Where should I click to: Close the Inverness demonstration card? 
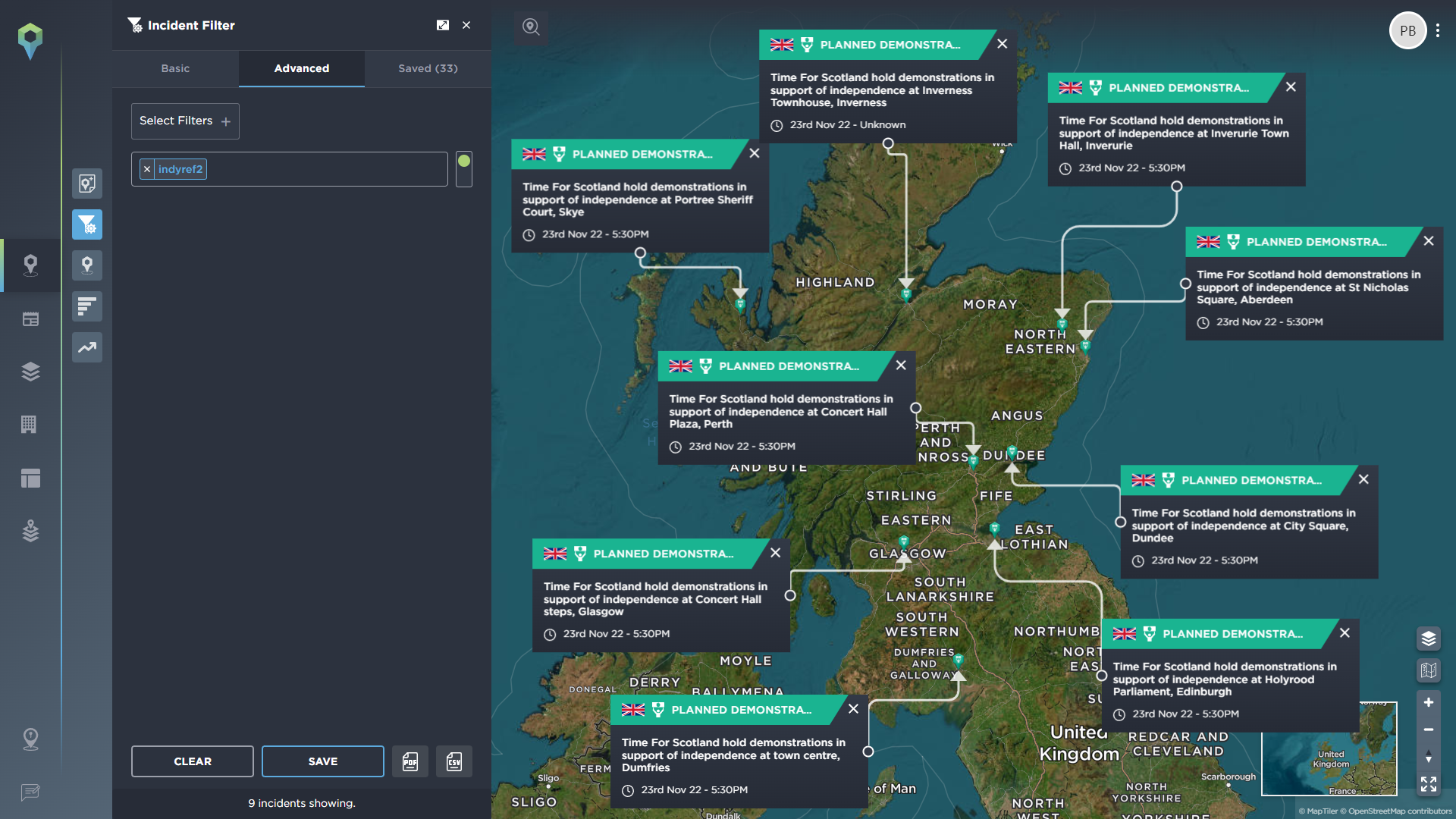pos(1002,44)
